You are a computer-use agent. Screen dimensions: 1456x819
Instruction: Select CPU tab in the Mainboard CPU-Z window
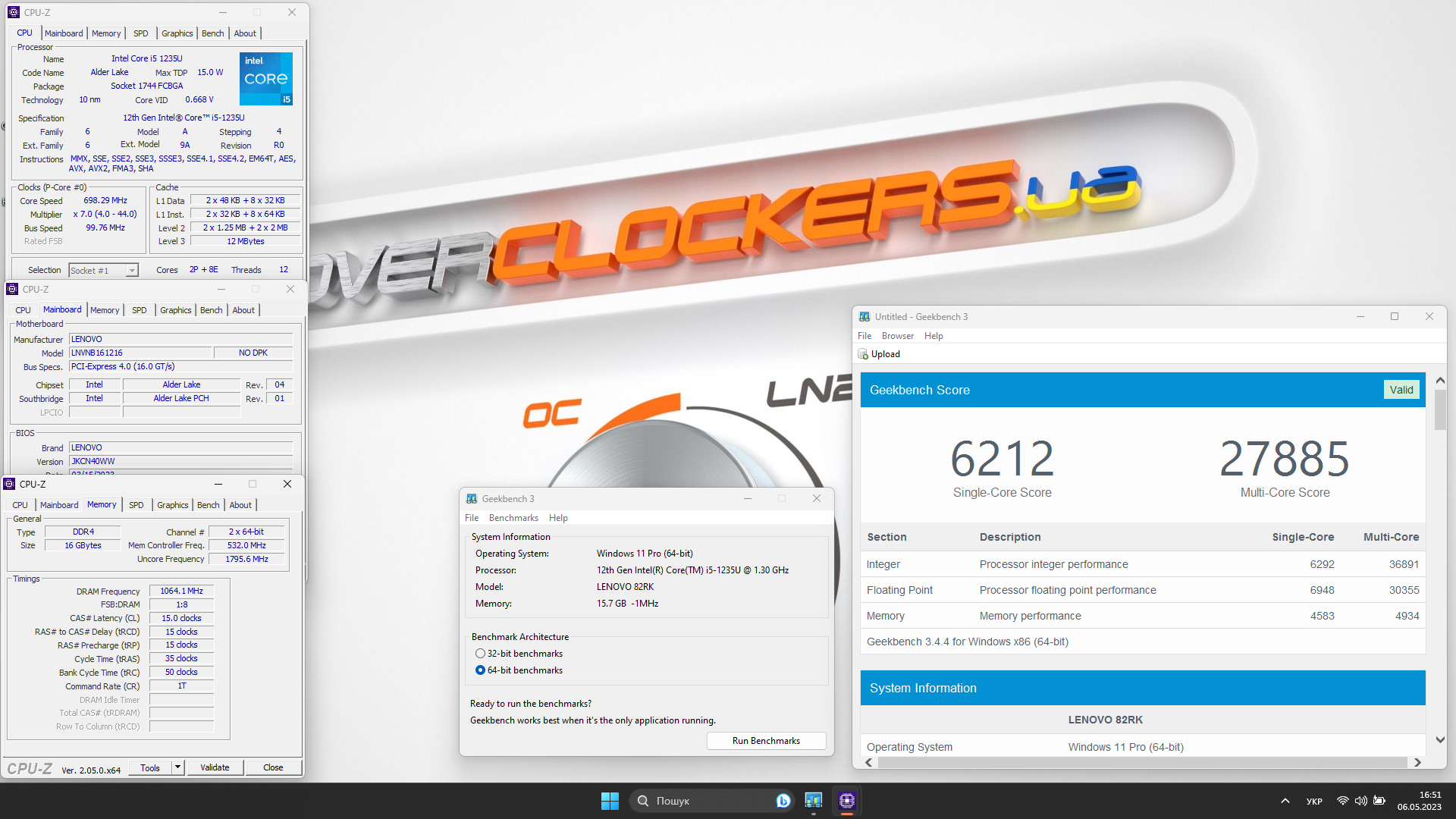(23, 310)
